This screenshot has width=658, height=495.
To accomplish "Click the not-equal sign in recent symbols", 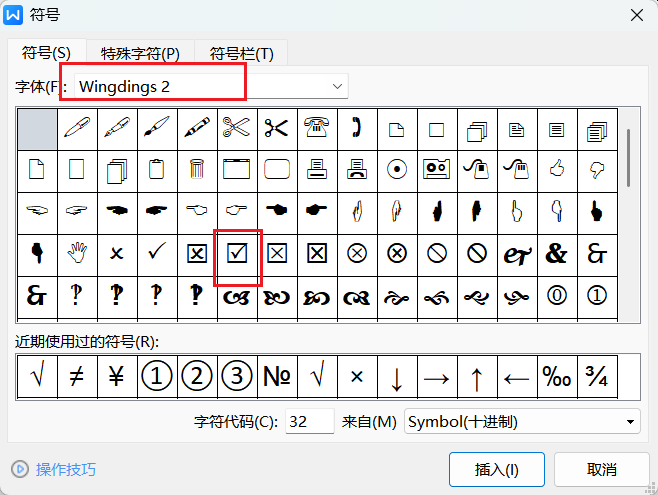I will point(77,378).
